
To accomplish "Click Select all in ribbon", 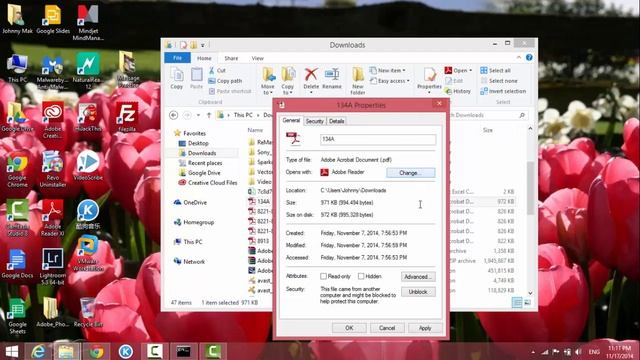I will click(x=495, y=70).
